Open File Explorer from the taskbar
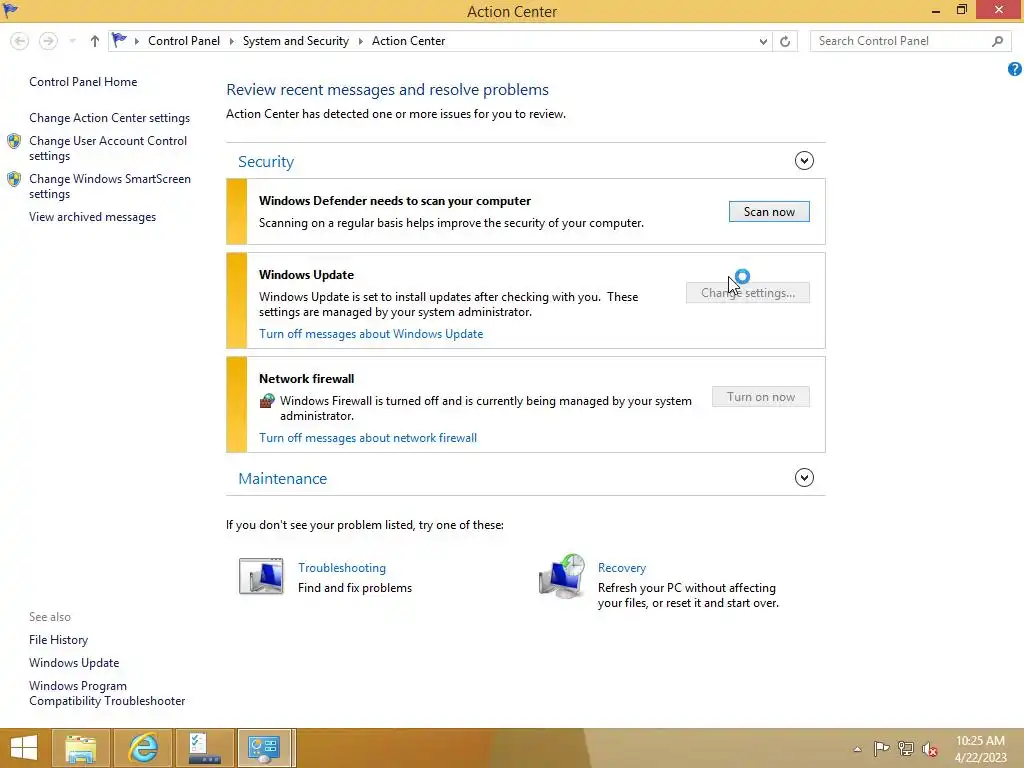The image size is (1024, 768). pos(80,748)
